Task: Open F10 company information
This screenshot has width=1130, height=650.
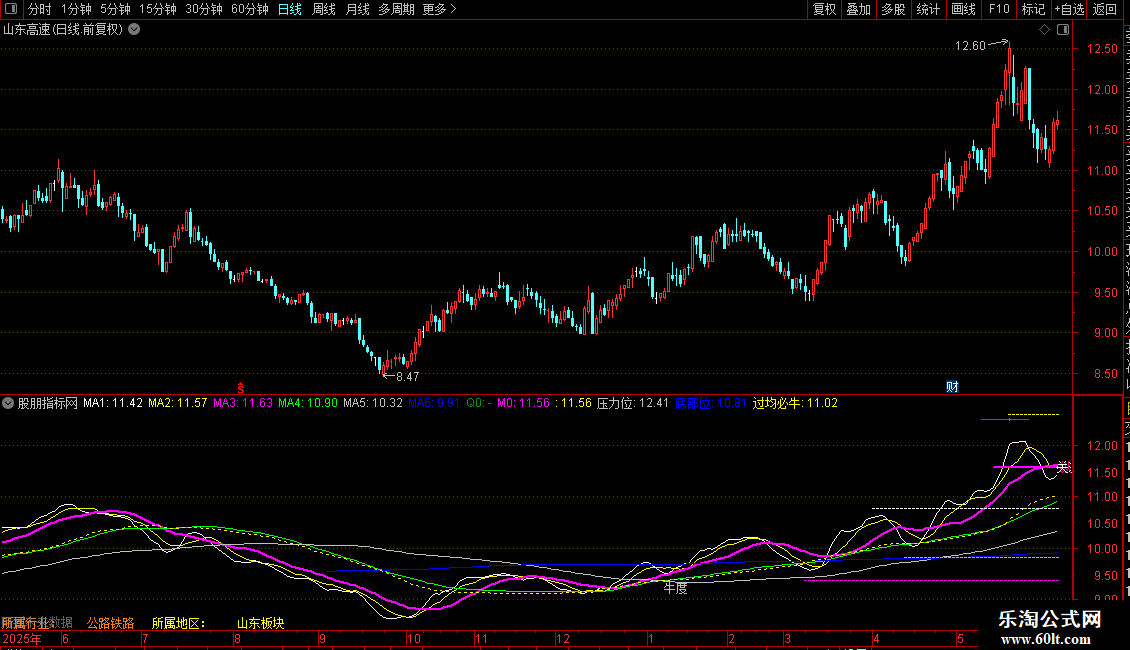Action: [999, 9]
